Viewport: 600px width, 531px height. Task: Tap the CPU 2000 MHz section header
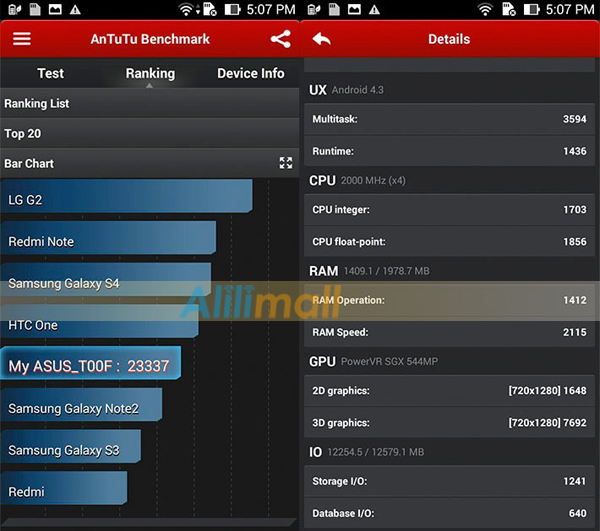(357, 180)
